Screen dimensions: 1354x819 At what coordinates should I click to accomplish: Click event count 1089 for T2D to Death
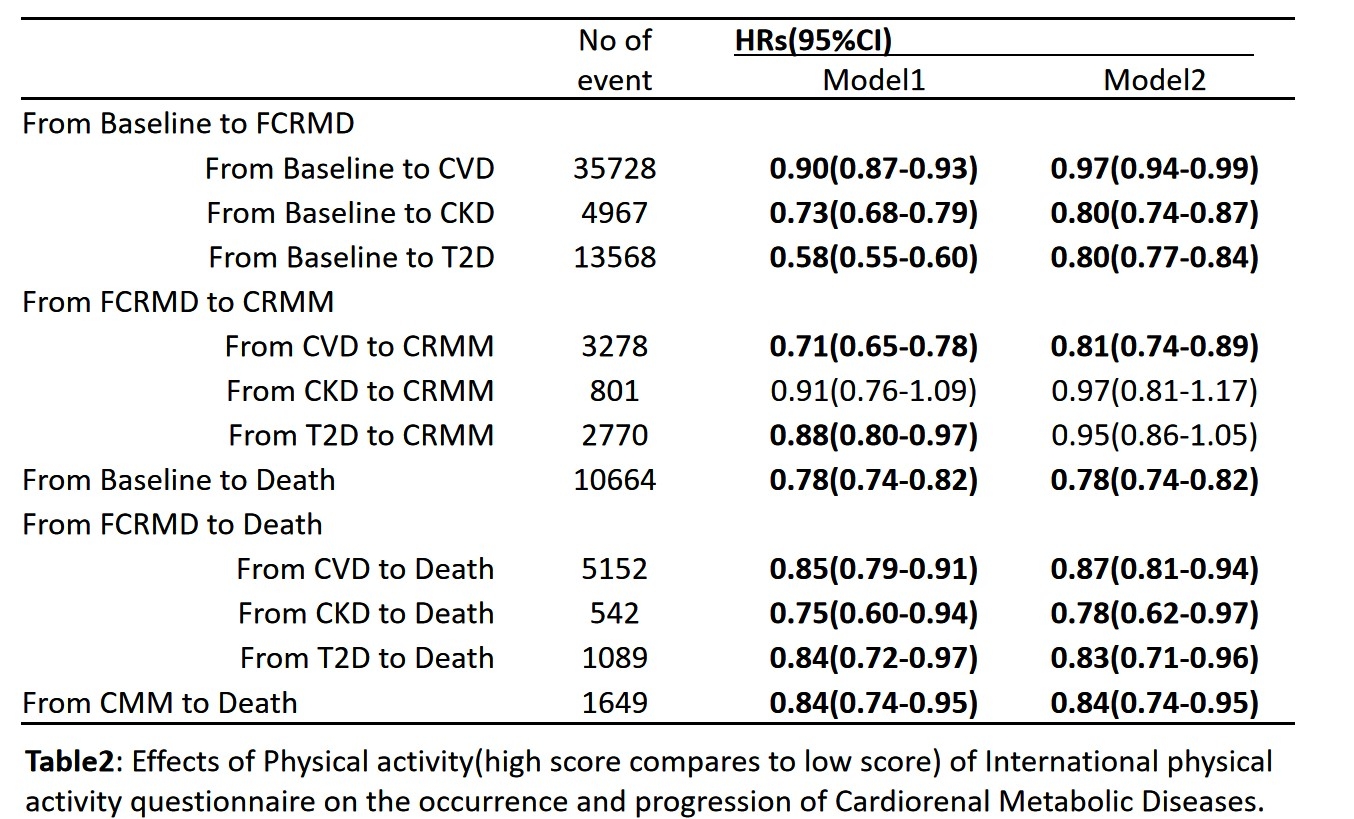pos(614,658)
